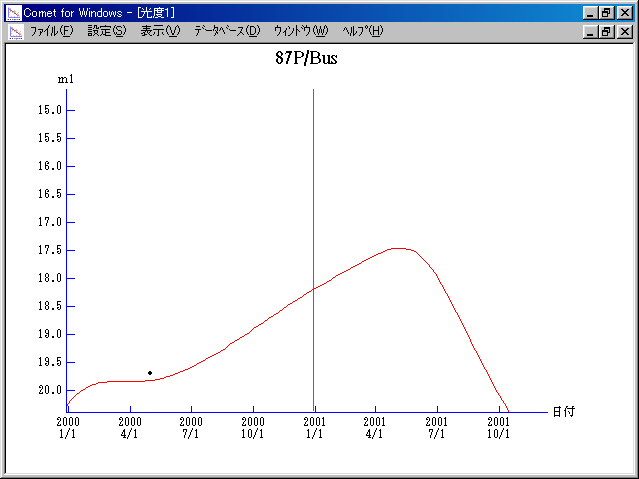Open the ウィンドウ(W) menu
This screenshot has height=479, width=639.
tap(300, 31)
